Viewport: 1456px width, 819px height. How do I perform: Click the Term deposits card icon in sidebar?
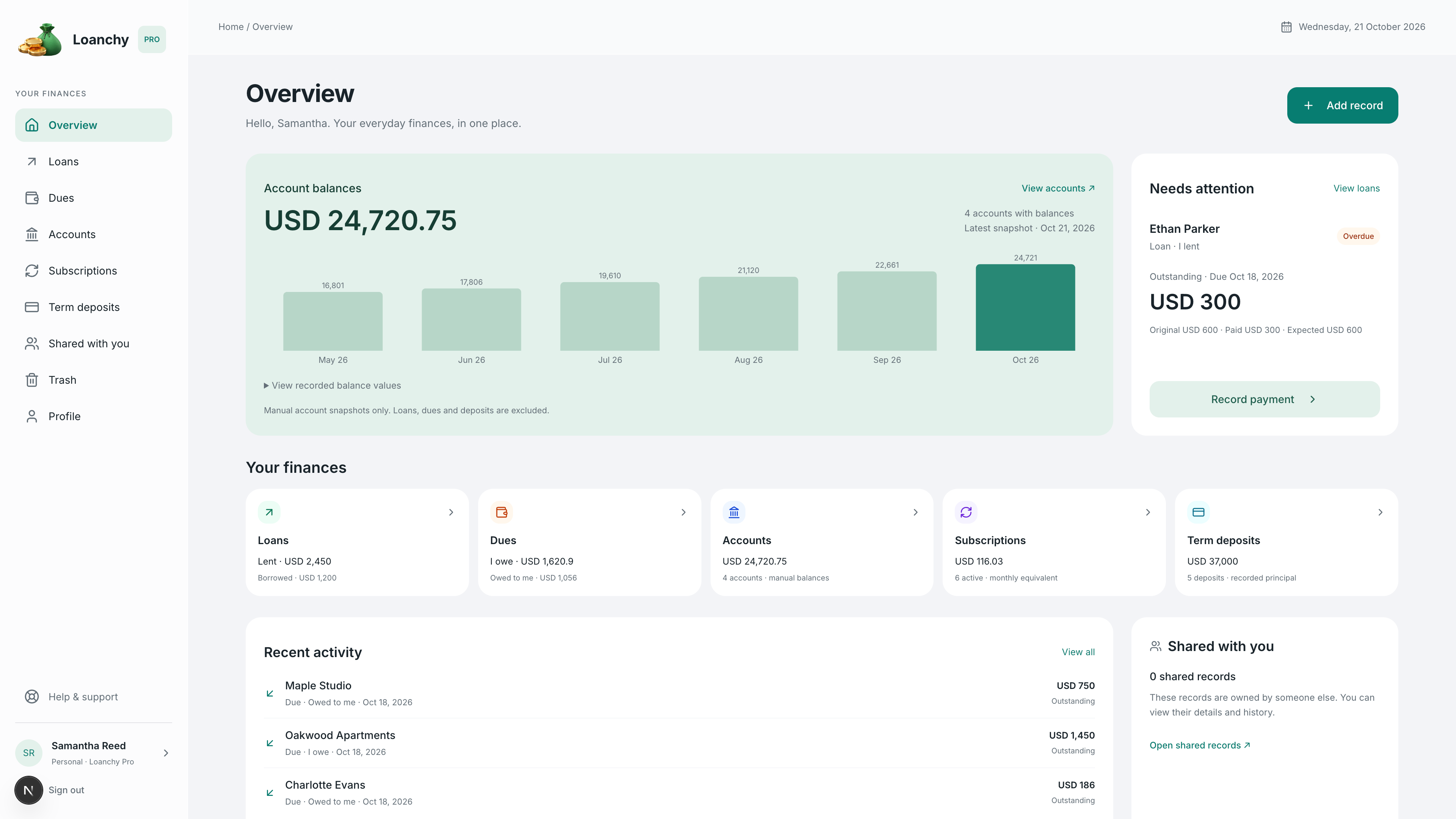(31, 307)
